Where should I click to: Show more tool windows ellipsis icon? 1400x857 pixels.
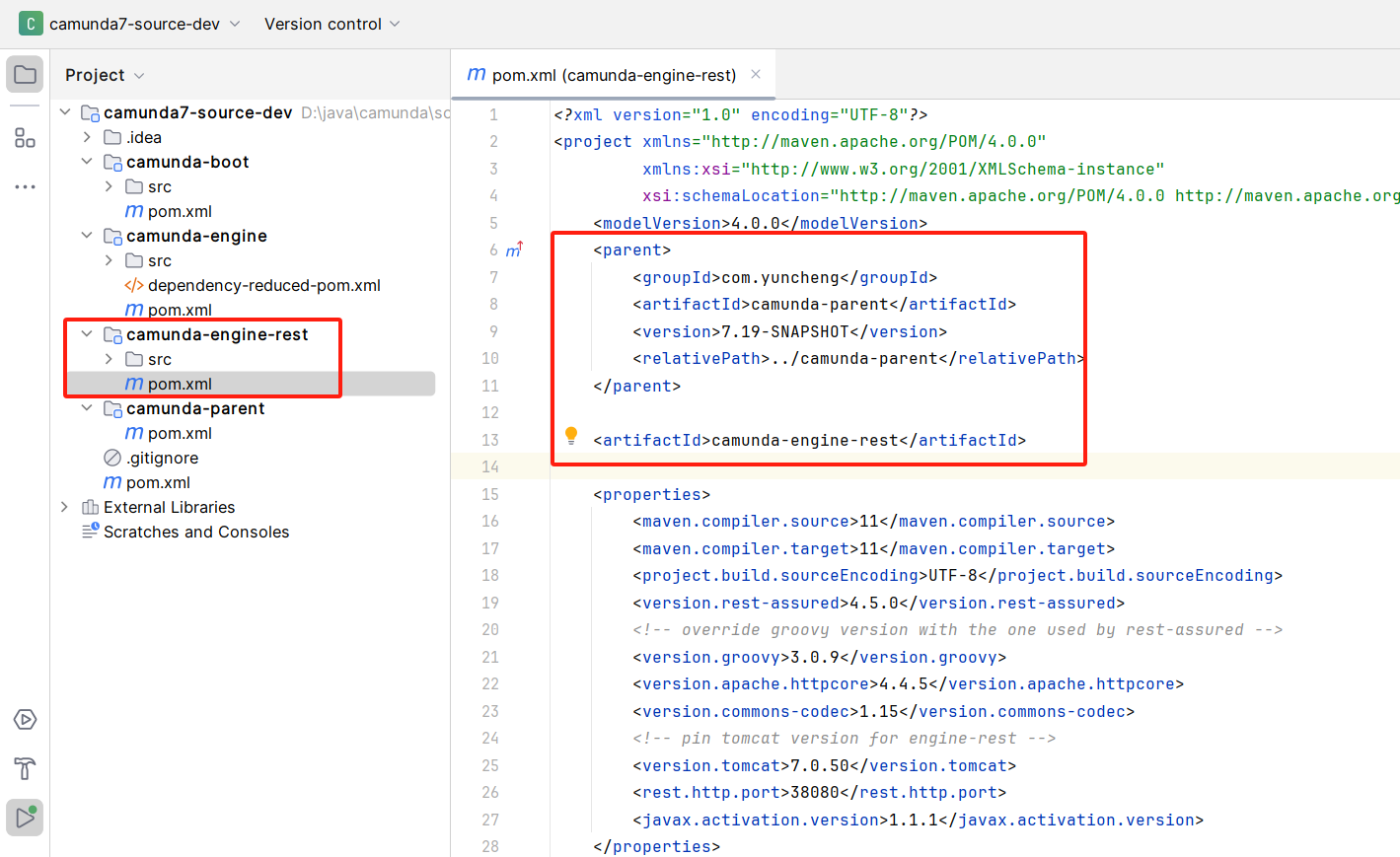pyautogui.click(x=25, y=186)
